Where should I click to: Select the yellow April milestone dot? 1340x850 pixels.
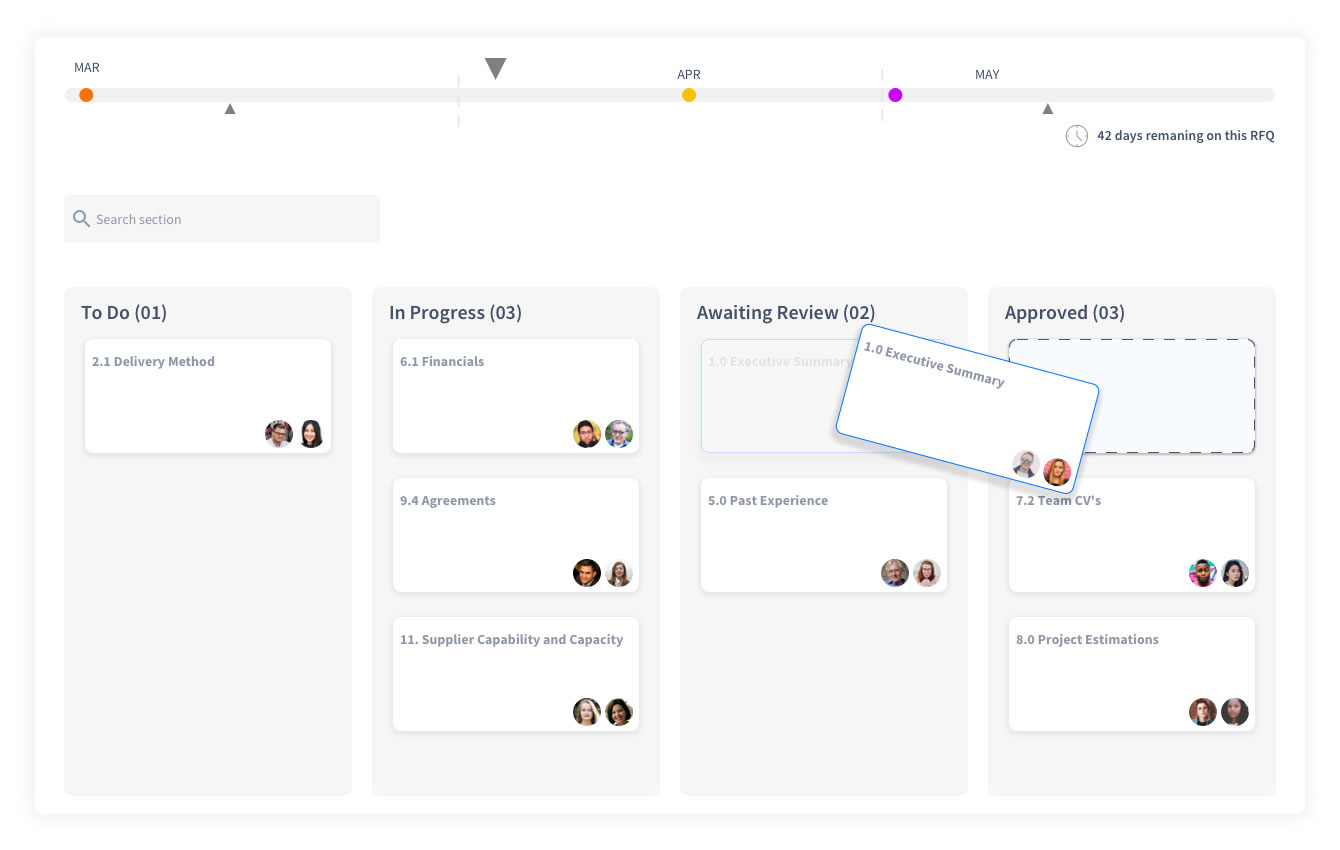pos(689,95)
